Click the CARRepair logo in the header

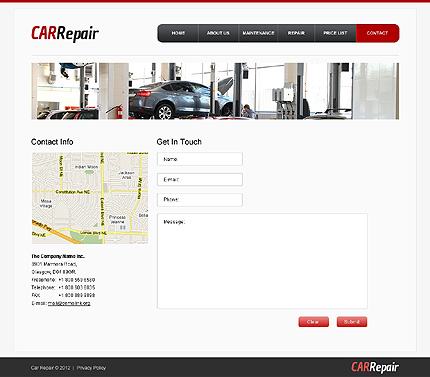tap(65, 34)
